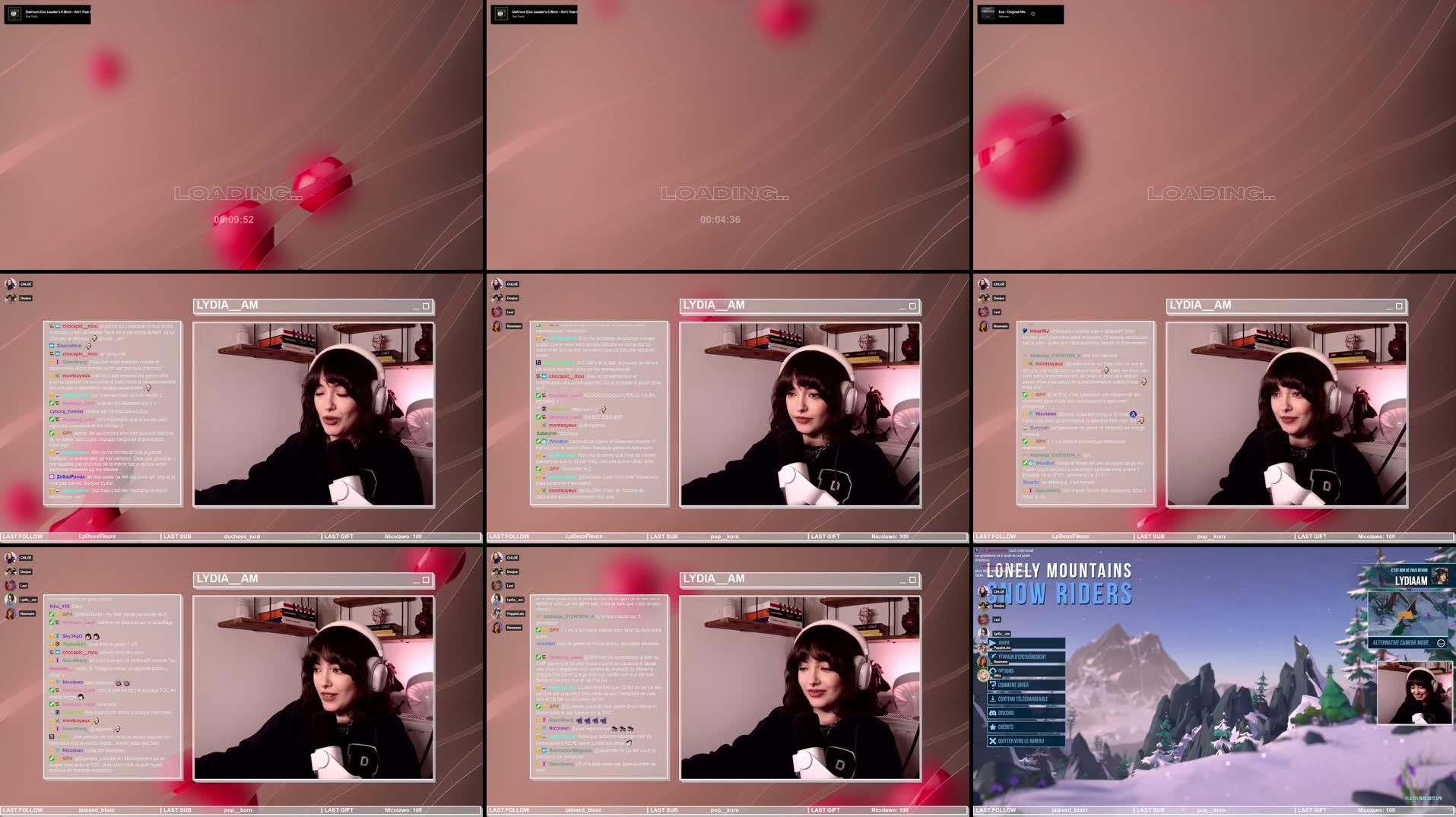Screen dimensions: 1456x817
Task: Click the Quitter Vers Le Bureau X icon
Action: (992, 741)
